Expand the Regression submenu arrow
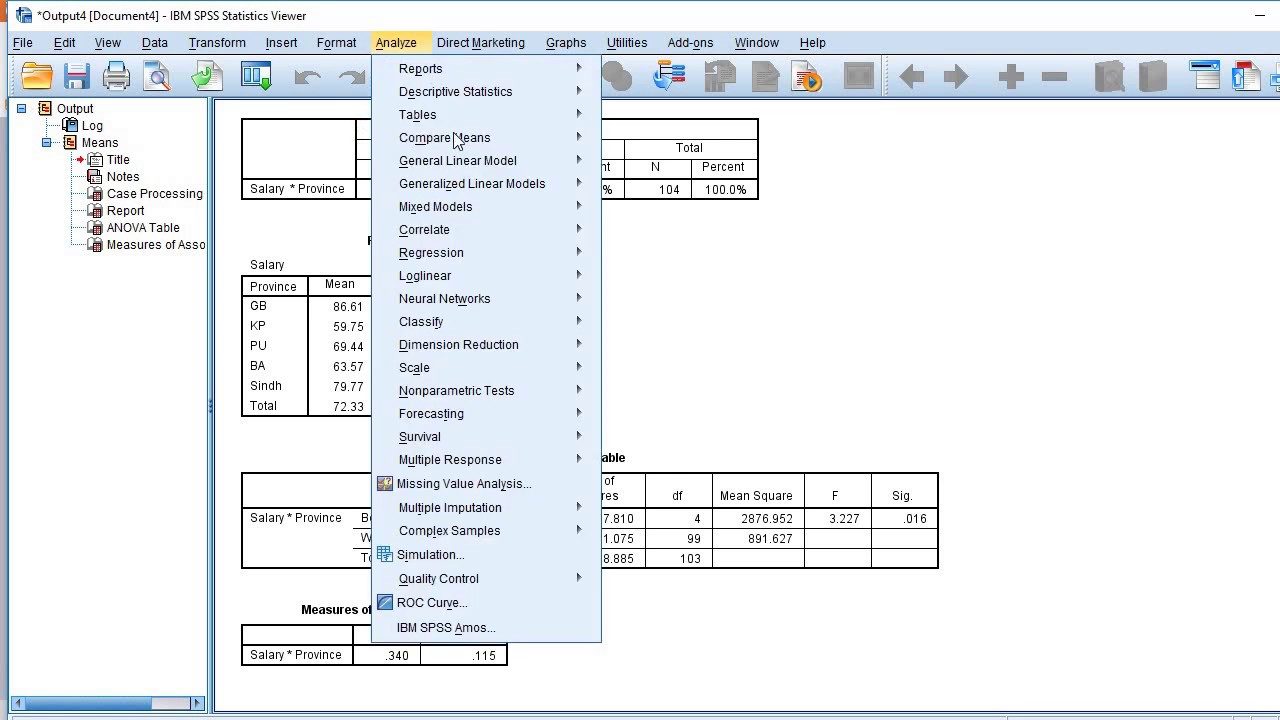 [579, 252]
